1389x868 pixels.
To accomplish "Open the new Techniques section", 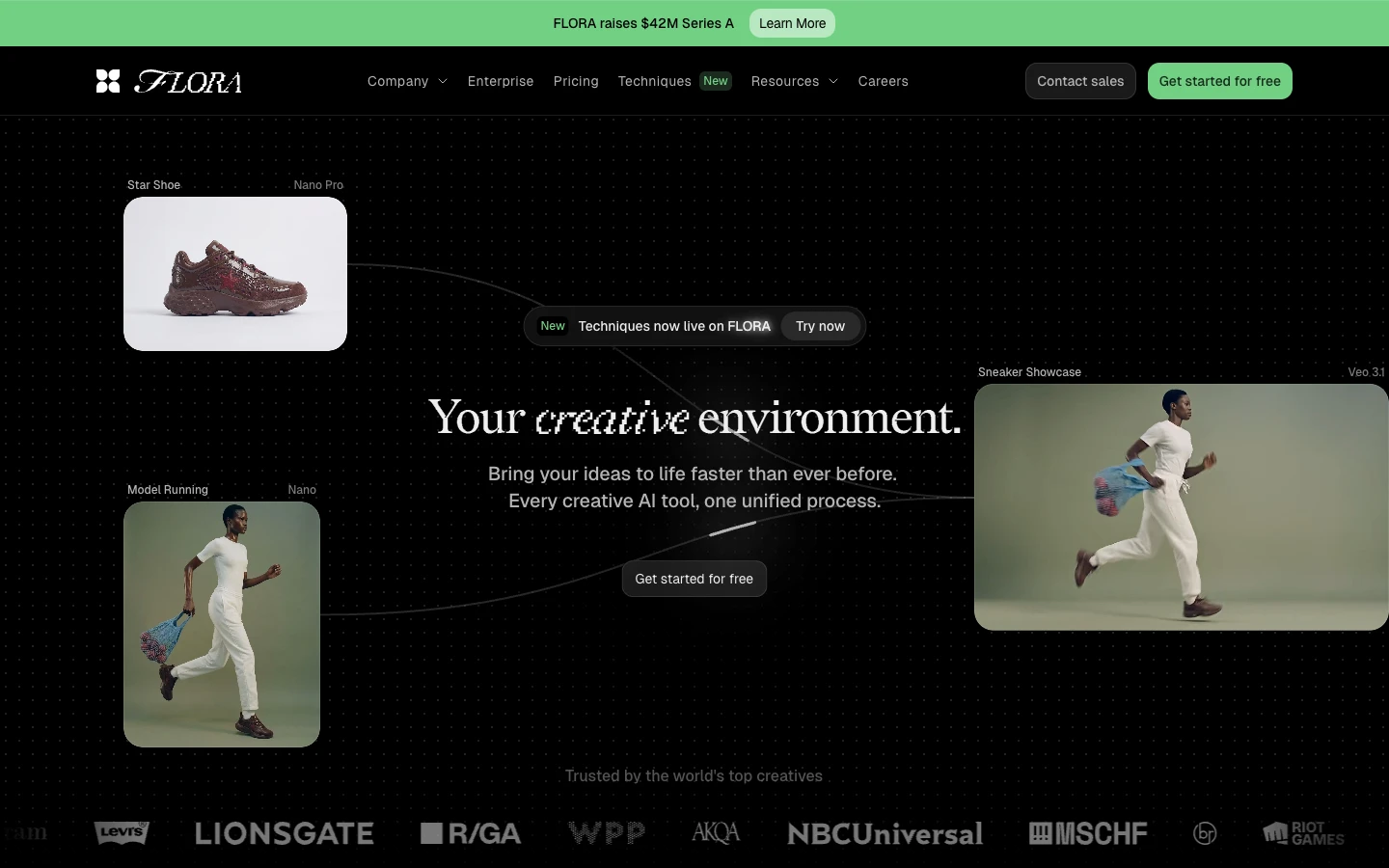I will coord(655,81).
